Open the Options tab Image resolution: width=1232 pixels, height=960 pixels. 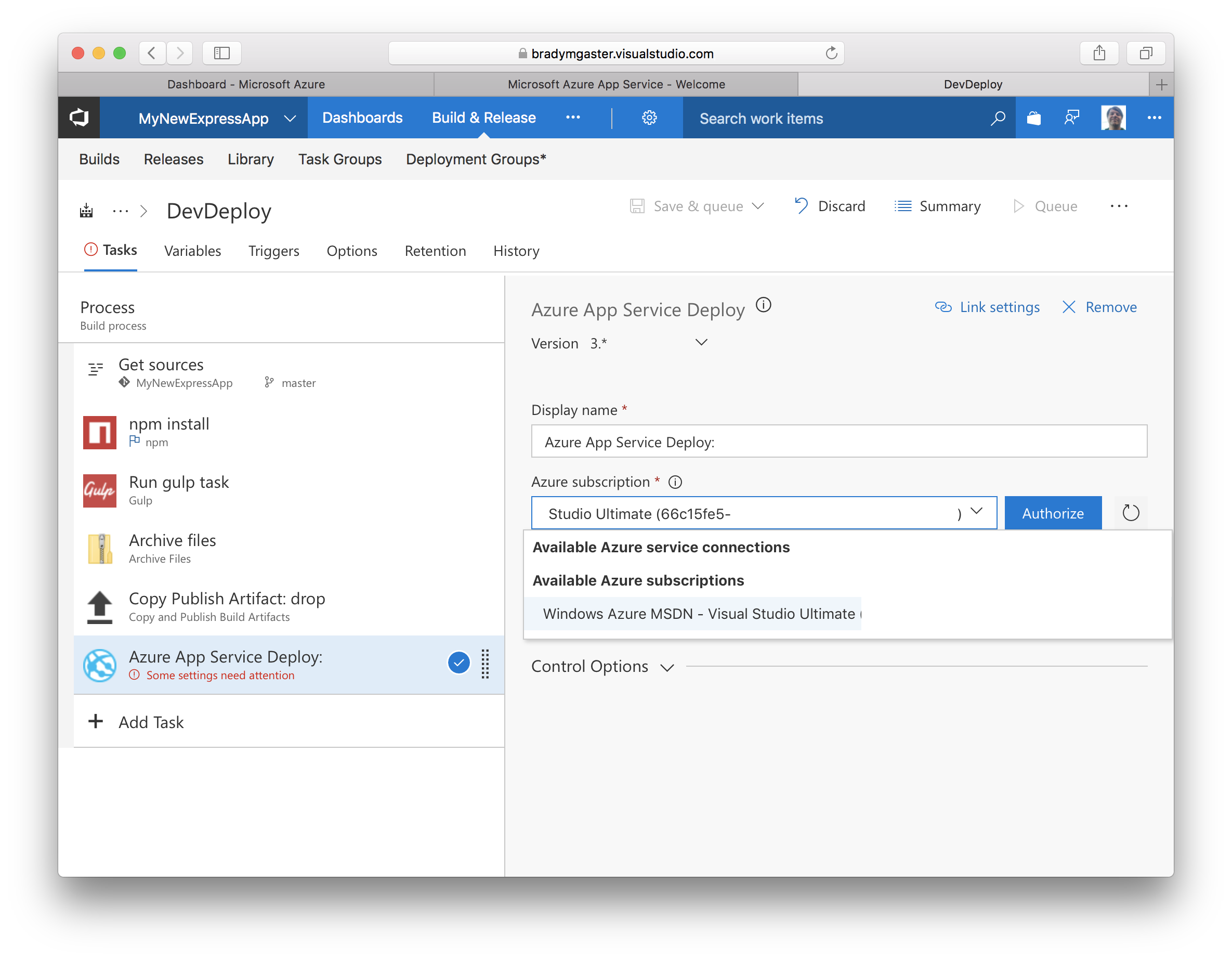click(x=351, y=251)
